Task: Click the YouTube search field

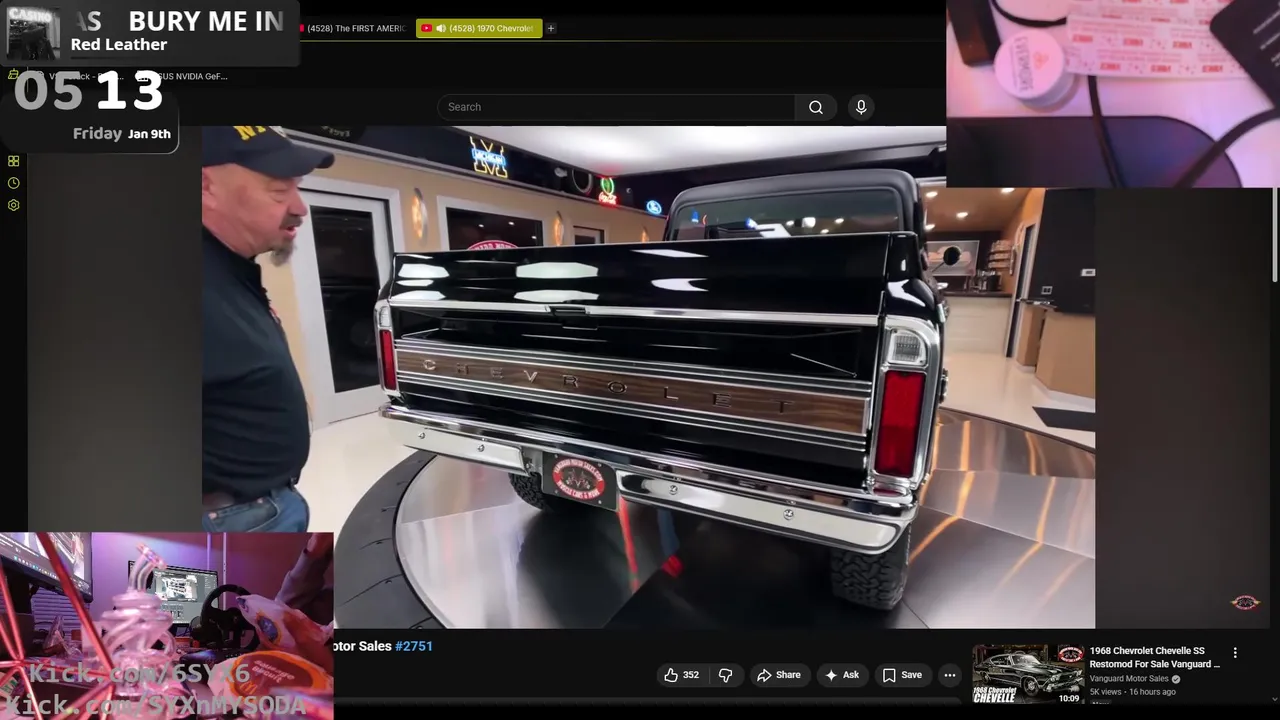Action: [616, 107]
